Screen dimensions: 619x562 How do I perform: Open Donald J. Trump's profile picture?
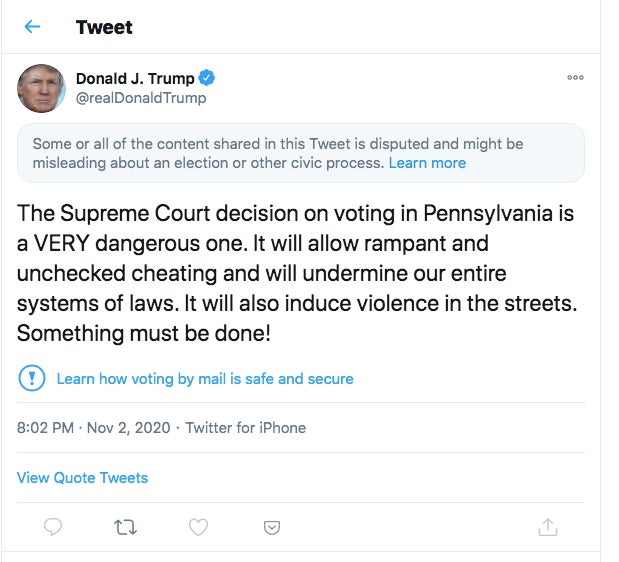click(41, 89)
